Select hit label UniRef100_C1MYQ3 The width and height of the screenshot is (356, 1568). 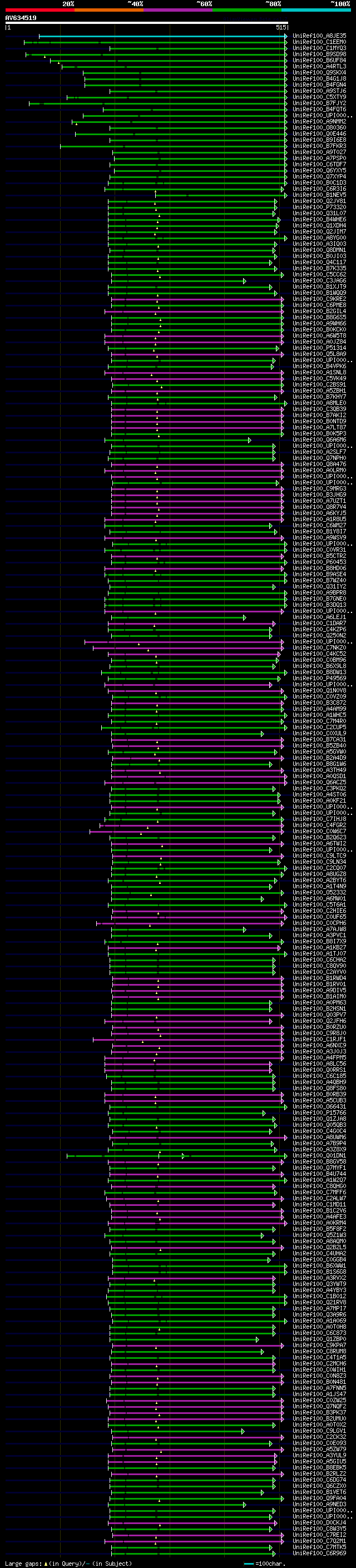[319, 48]
